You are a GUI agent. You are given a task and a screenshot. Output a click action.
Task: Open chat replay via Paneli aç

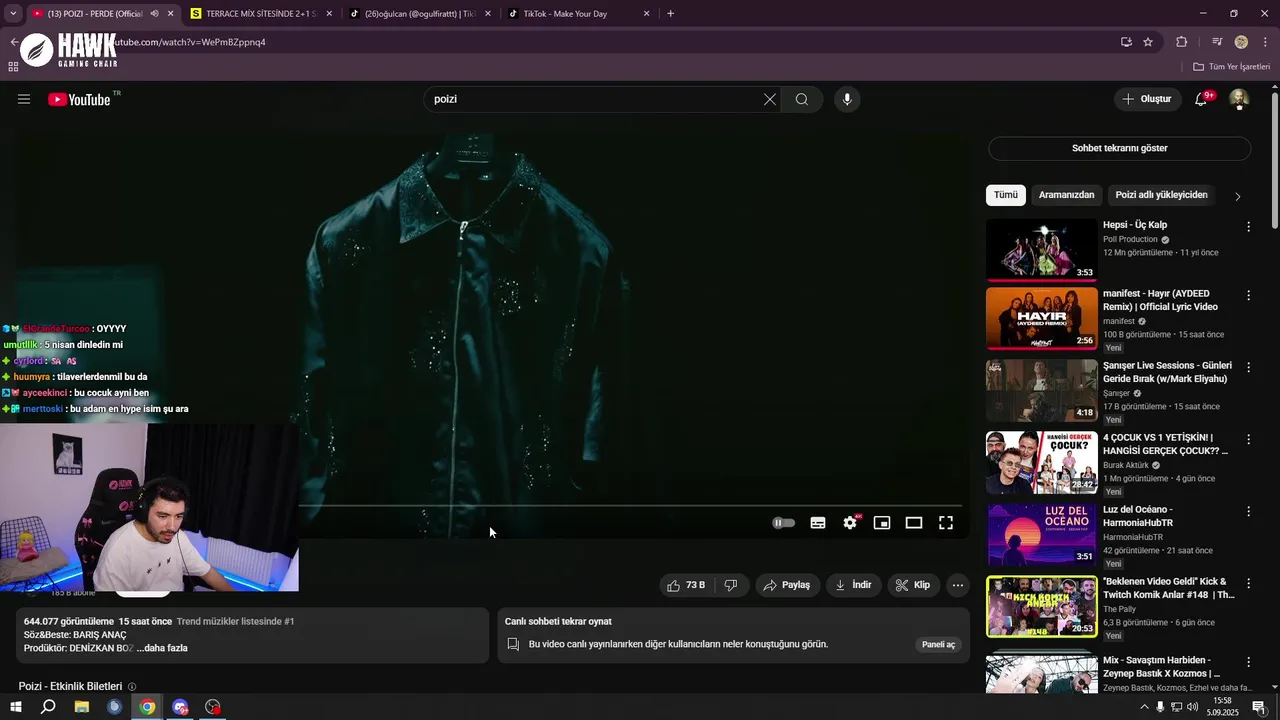[938, 644]
